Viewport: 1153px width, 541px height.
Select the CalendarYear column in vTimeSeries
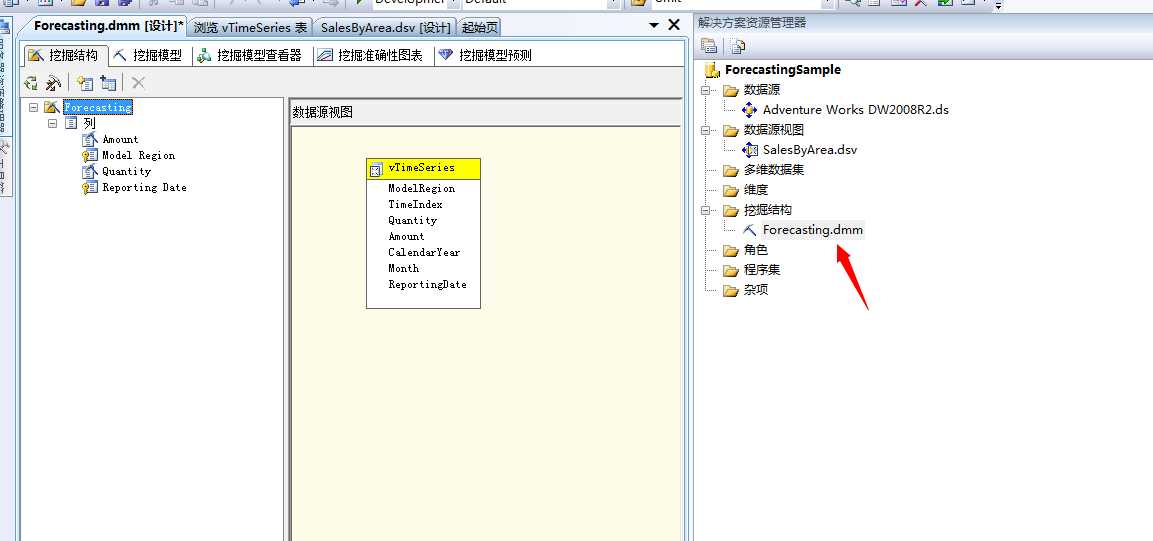(424, 252)
